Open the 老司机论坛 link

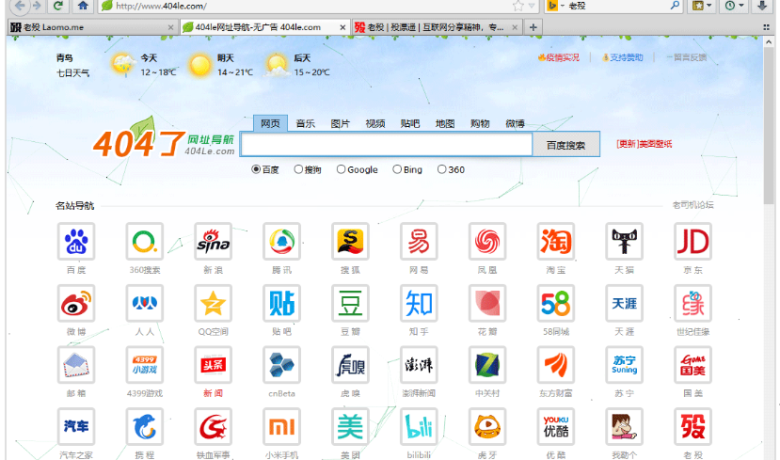[693, 205]
